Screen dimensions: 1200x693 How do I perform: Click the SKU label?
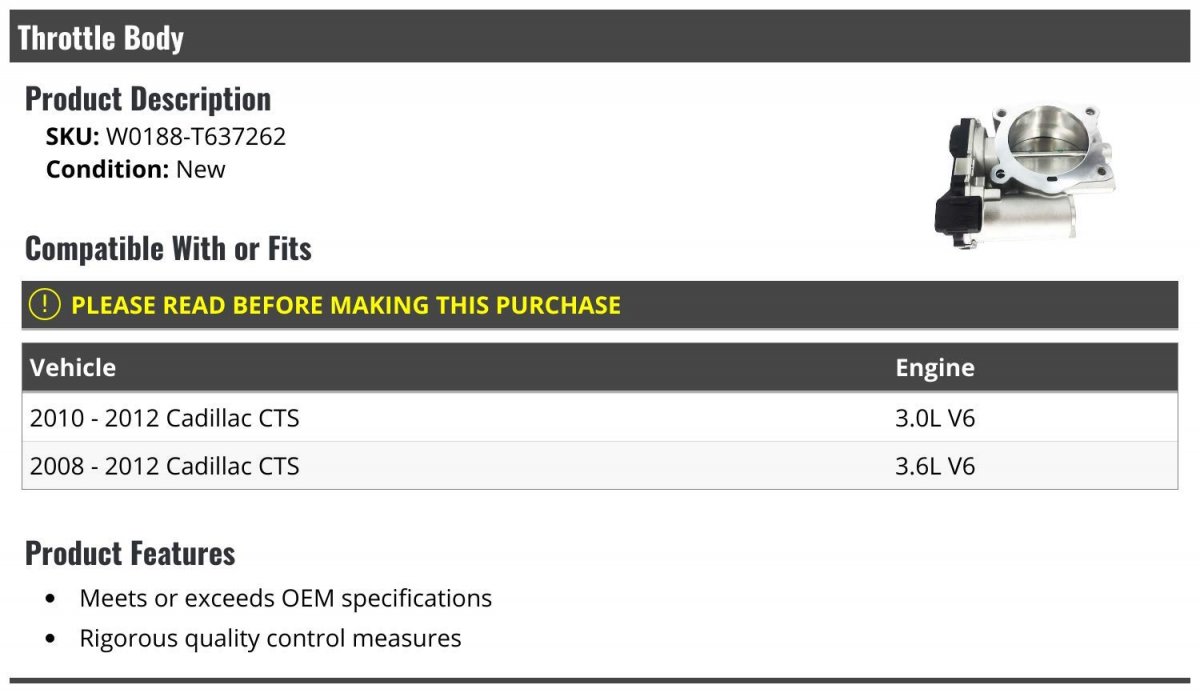pos(72,137)
